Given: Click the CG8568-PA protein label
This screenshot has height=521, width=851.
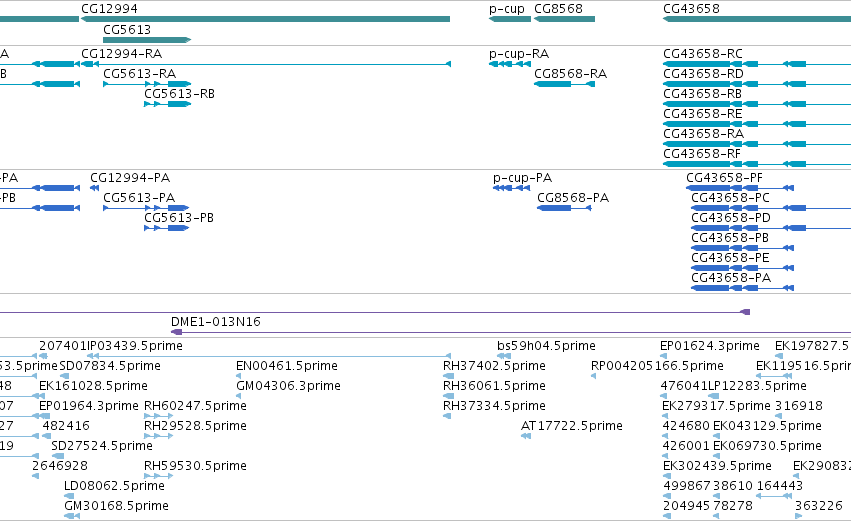Looking at the screenshot, I should pyautogui.click(x=573, y=198).
